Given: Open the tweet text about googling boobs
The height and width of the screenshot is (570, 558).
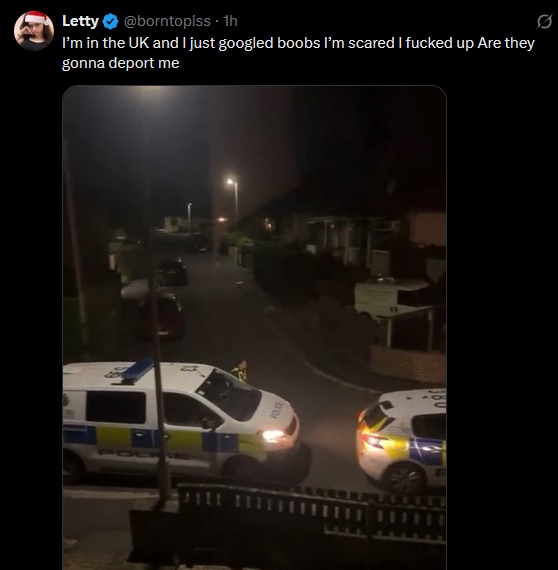Looking at the screenshot, I should (x=298, y=53).
